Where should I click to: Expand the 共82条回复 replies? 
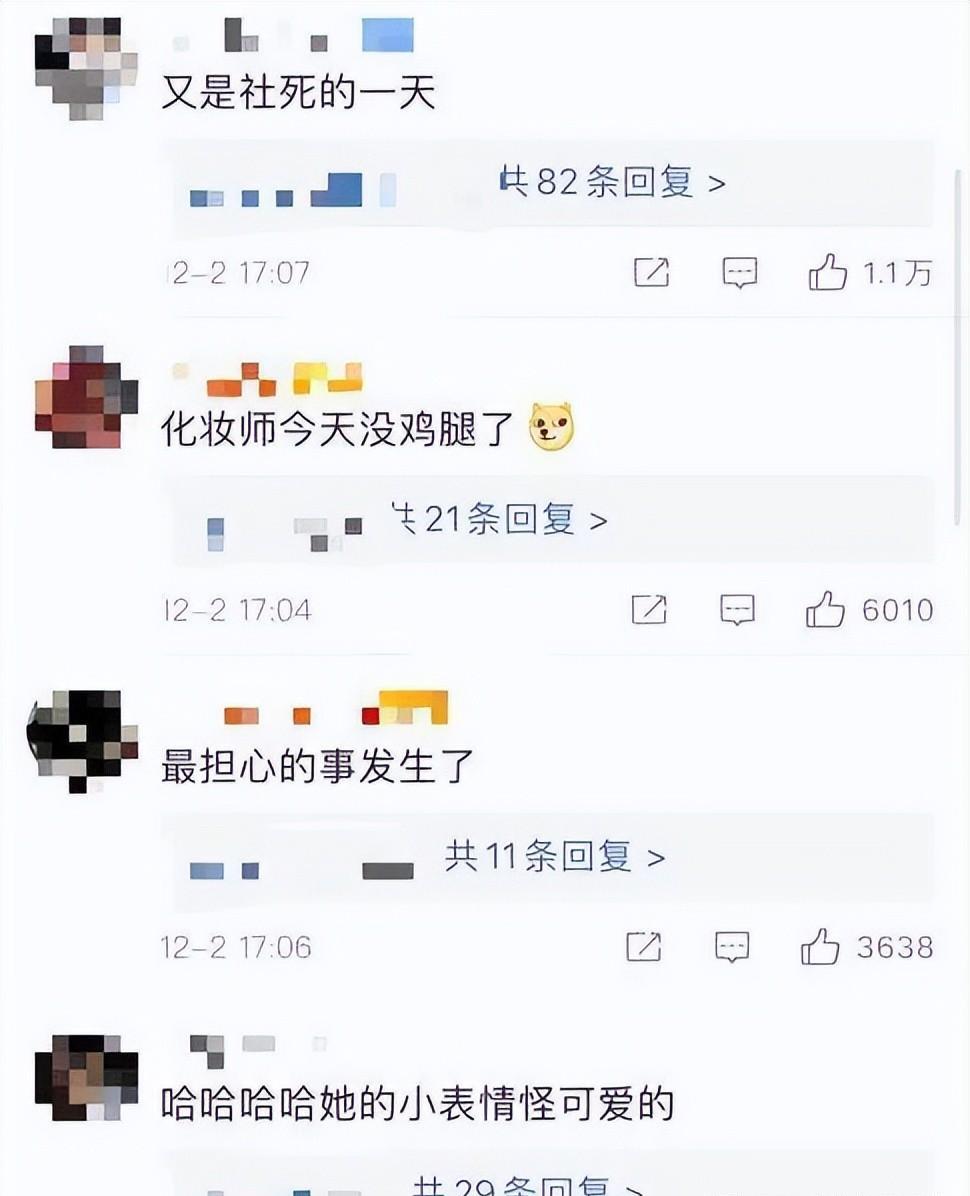point(612,182)
